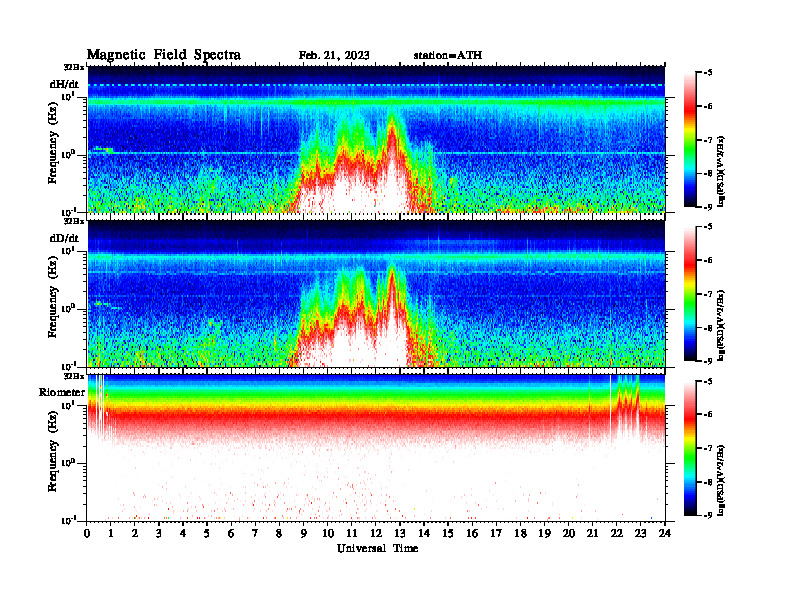792x612 pixels.
Task: Click hour "20" on the time axis
Action: [x=569, y=534]
